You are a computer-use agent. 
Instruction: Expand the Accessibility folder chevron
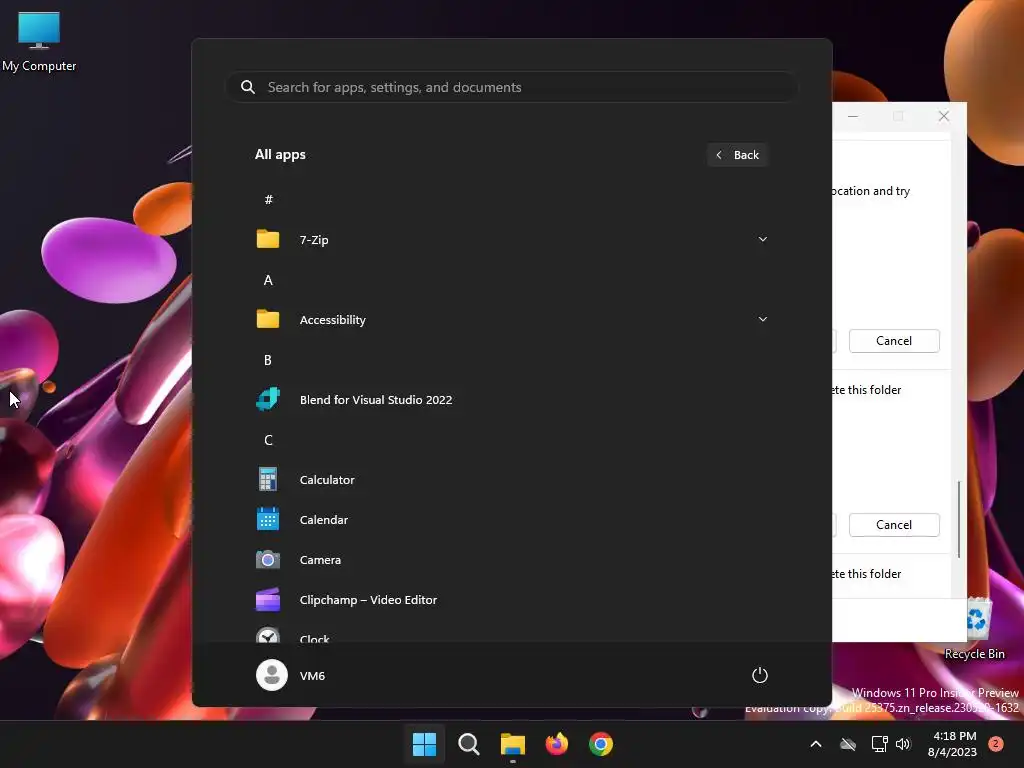(763, 319)
